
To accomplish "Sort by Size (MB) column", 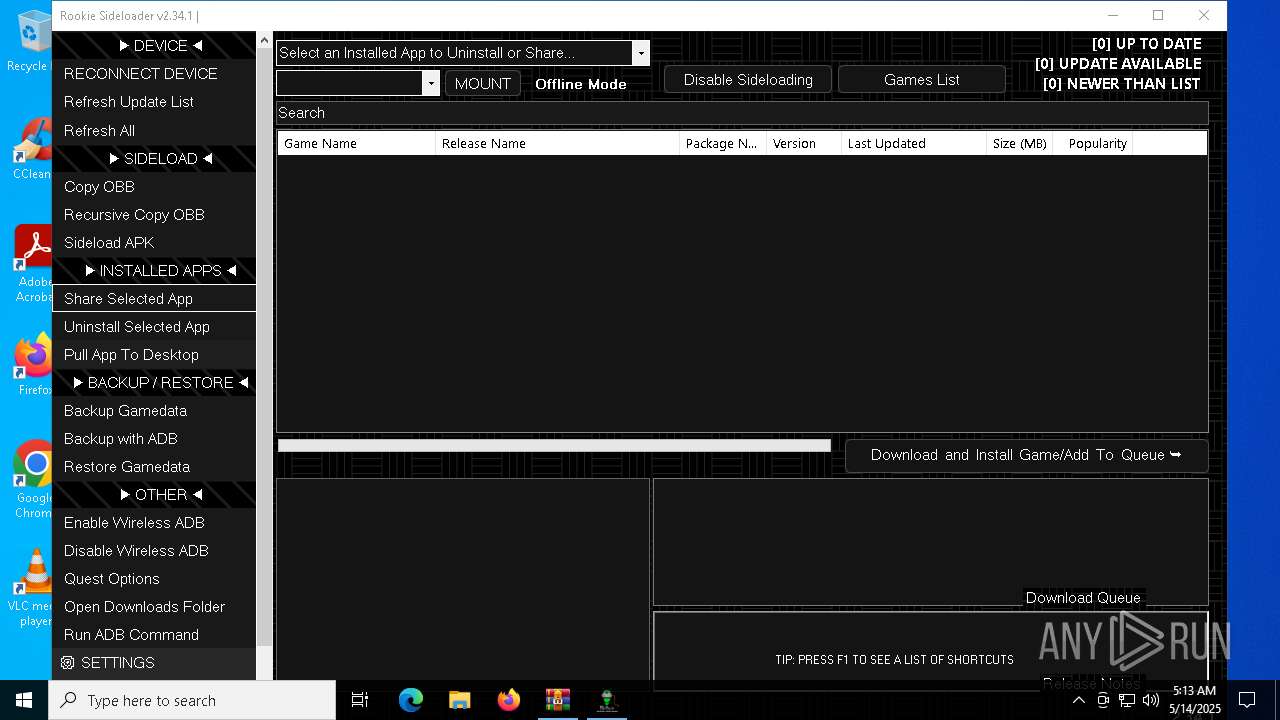I will (1020, 143).
